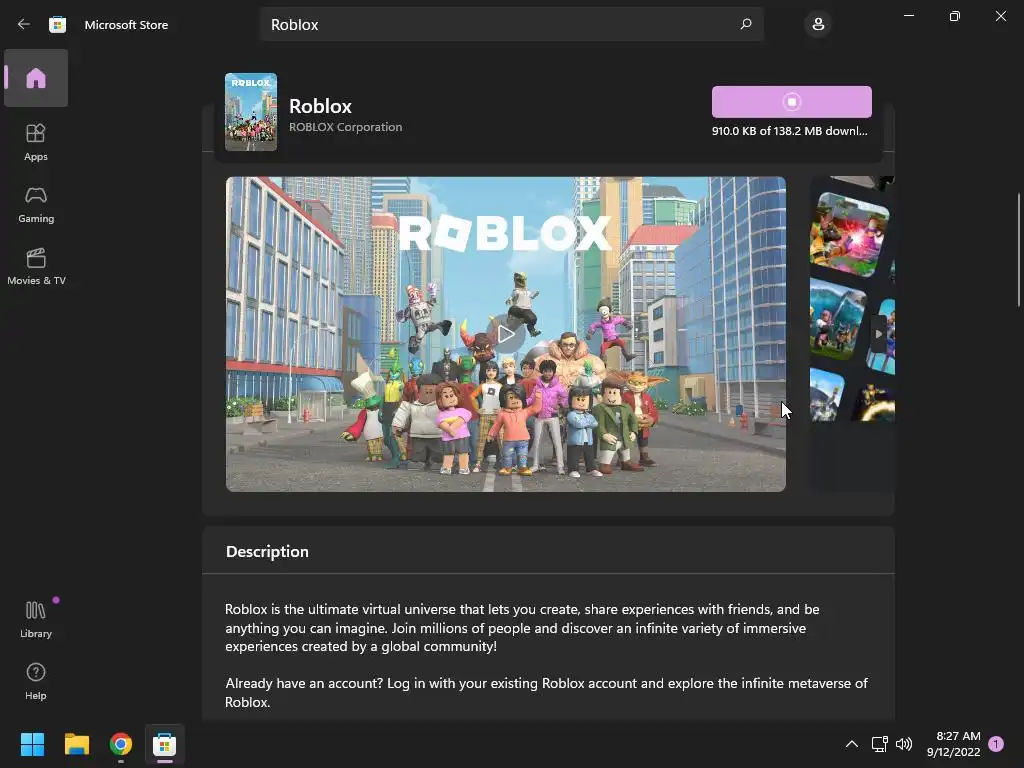This screenshot has width=1024, height=768.
Task: Open the blue-hued screenshot thumbnail
Action: [839, 319]
